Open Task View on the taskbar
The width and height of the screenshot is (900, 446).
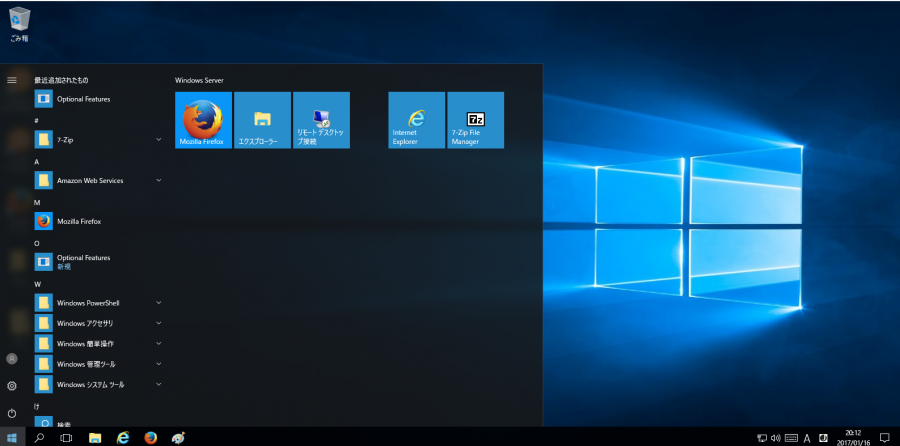click(x=67, y=438)
